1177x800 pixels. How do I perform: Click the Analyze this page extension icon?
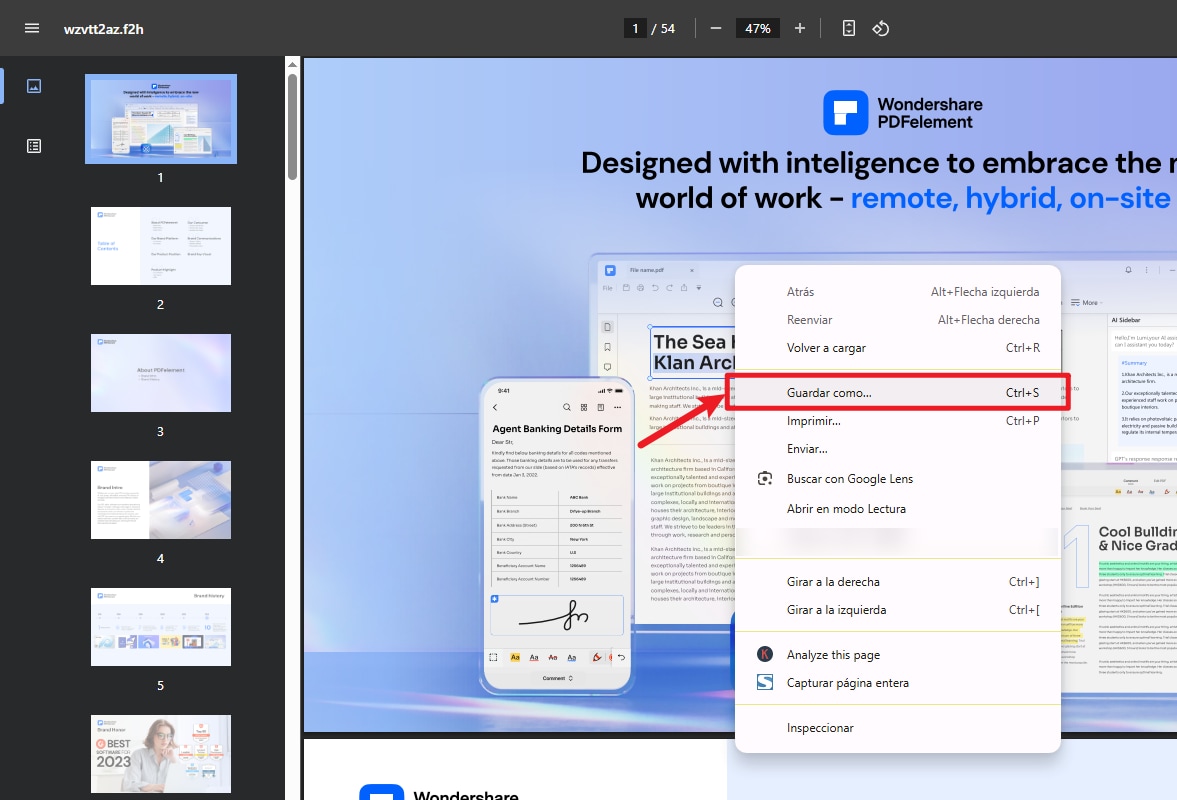pos(765,654)
